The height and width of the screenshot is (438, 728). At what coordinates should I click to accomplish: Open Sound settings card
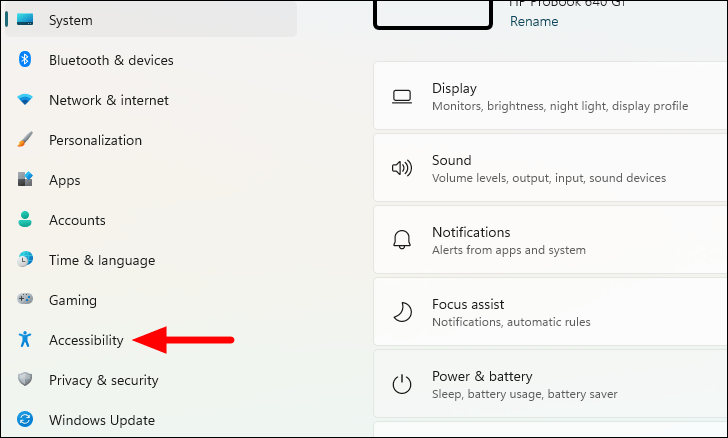pyautogui.click(x=550, y=168)
